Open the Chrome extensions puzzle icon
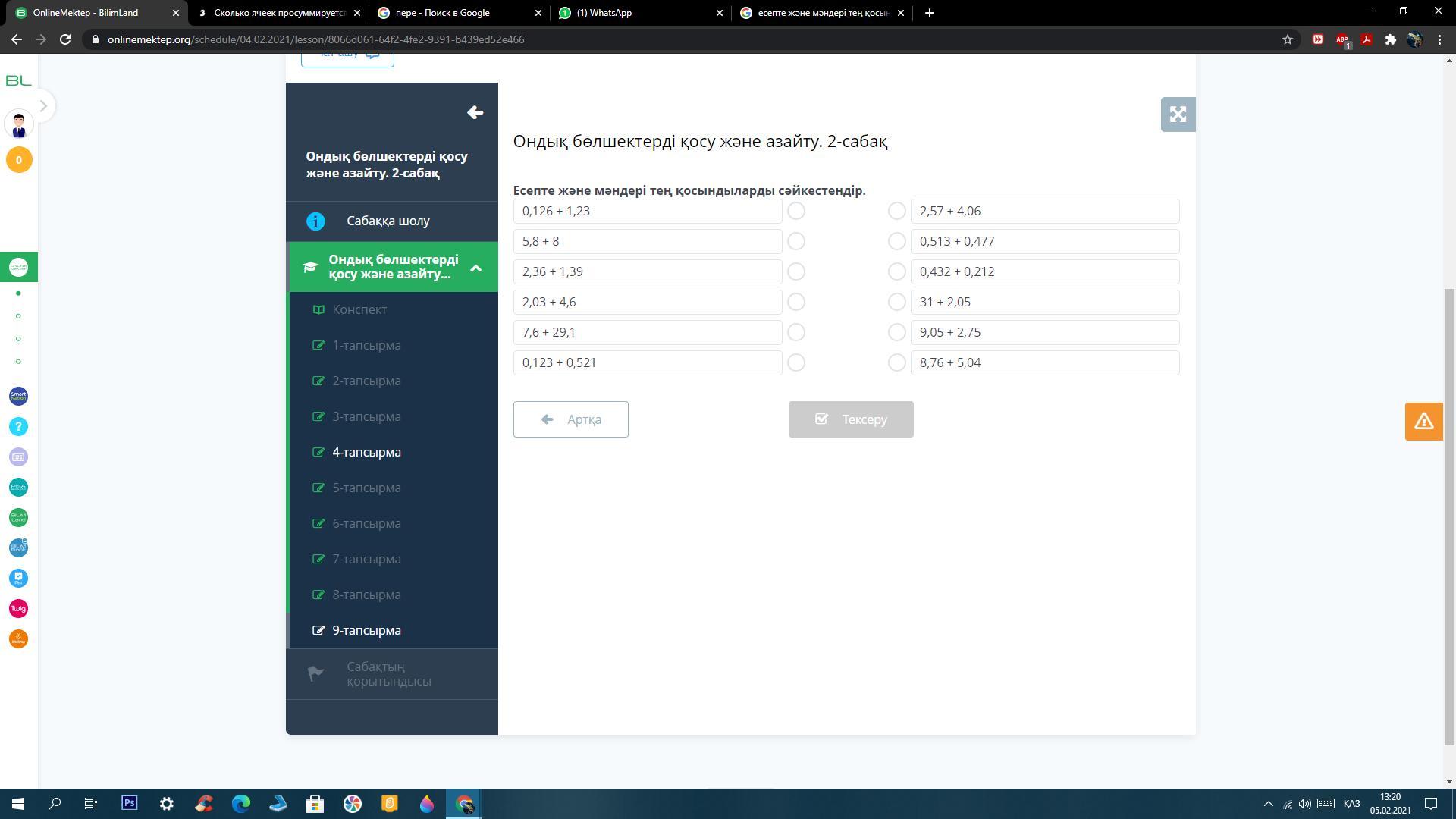The height and width of the screenshot is (819, 1456). [x=1390, y=39]
